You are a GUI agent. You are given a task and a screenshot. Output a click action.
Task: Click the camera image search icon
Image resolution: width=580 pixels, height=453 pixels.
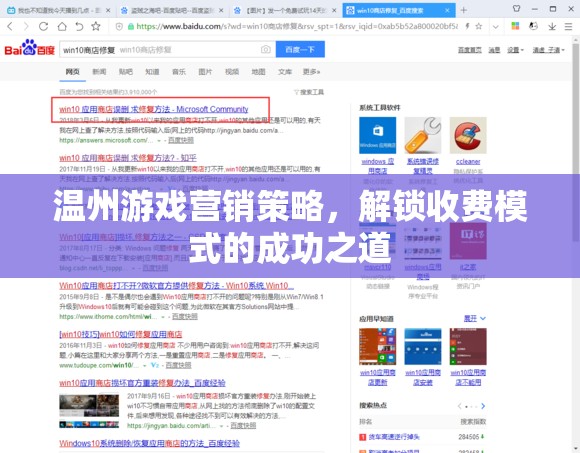pyautogui.click(x=266, y=49)
